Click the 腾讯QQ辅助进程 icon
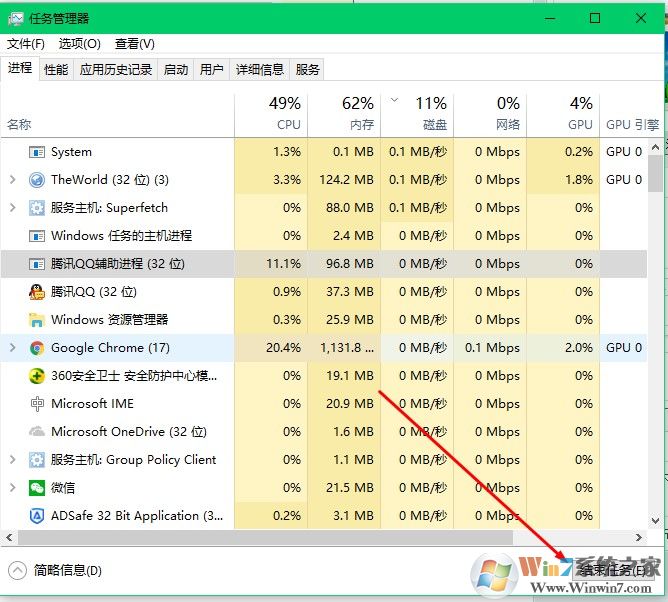This screenshot has height=602, width=668. tap(37, 264)
